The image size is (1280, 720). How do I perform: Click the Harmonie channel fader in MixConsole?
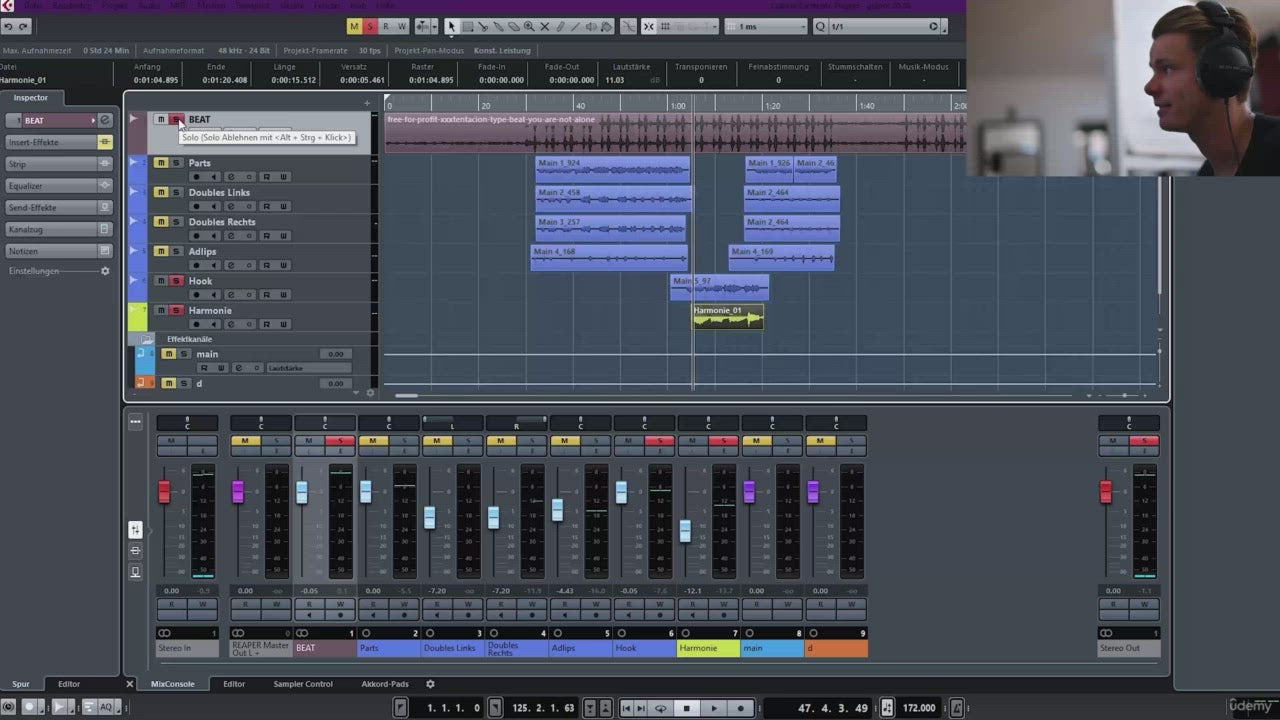tap(685, 530)
